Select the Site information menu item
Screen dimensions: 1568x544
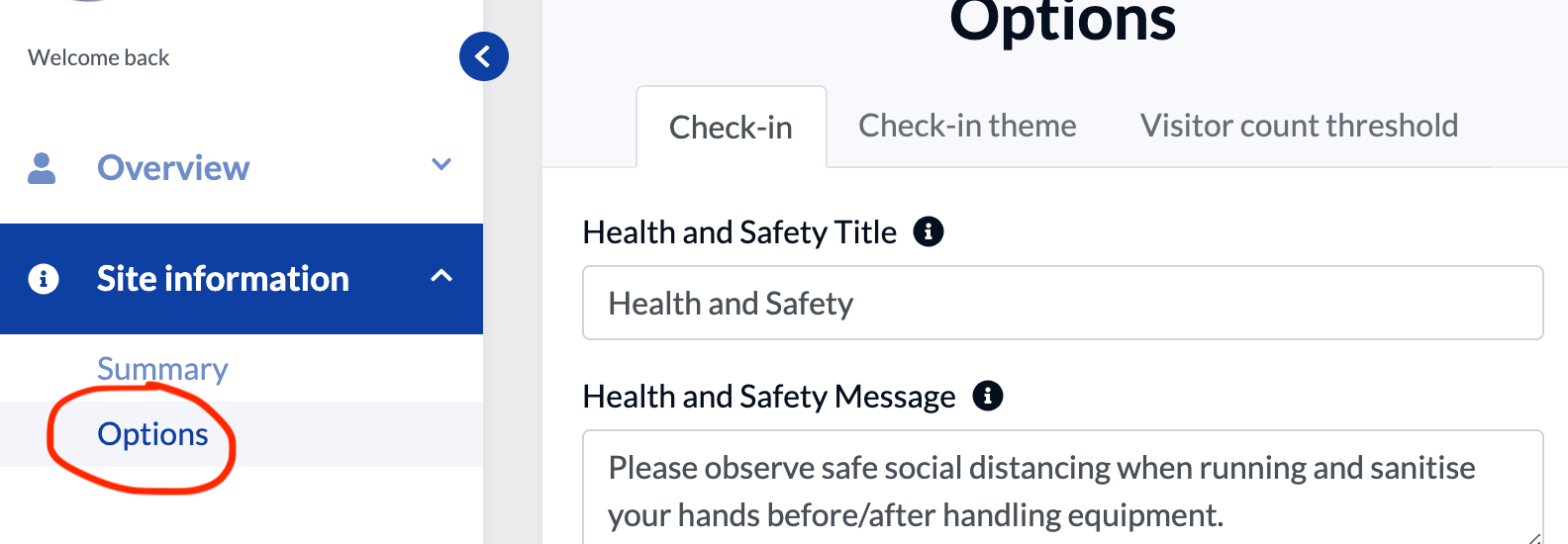(223, 279)
